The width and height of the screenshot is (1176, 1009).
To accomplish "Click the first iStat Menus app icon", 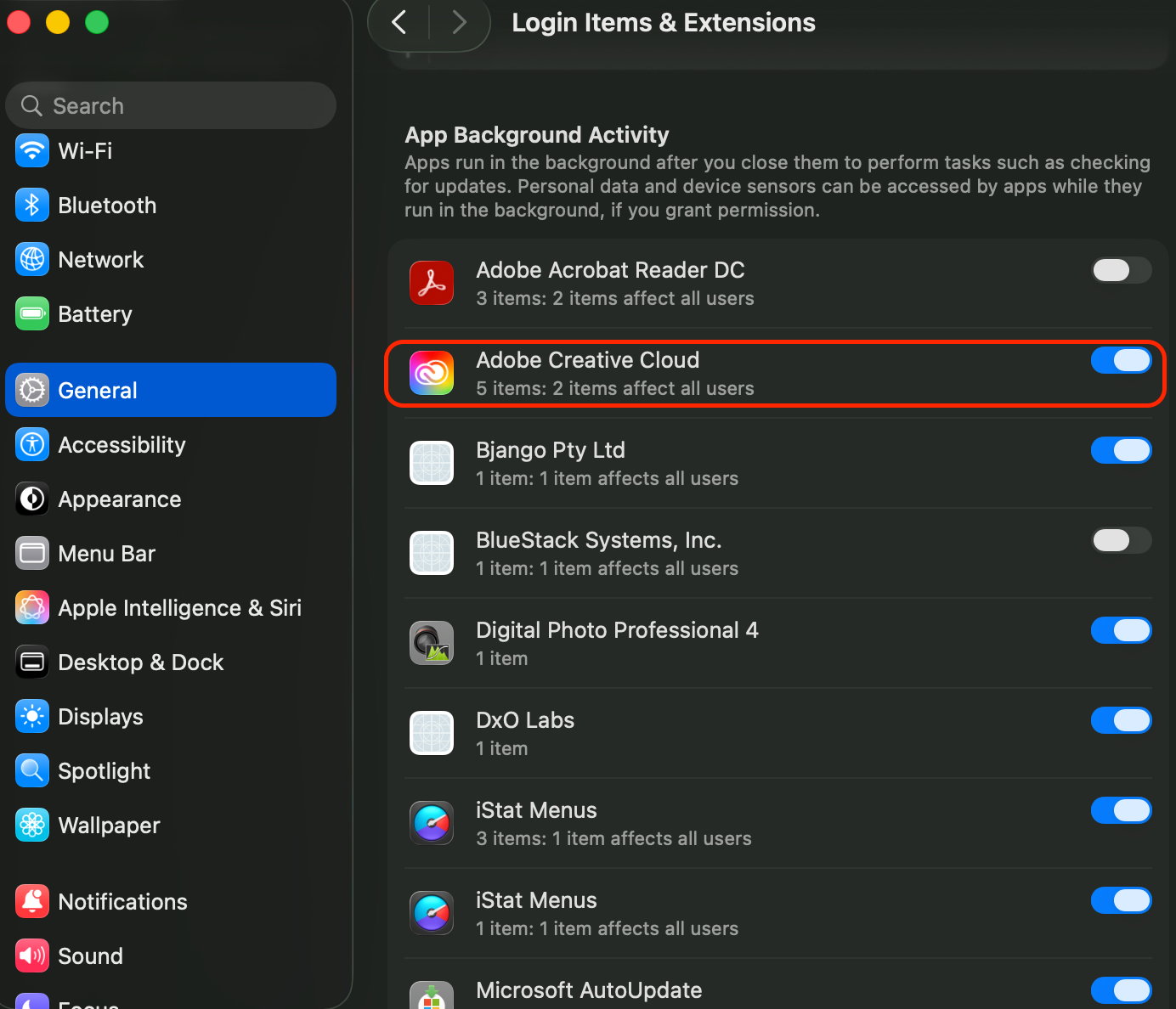I will pyautogui.click(x=432, y=823).
